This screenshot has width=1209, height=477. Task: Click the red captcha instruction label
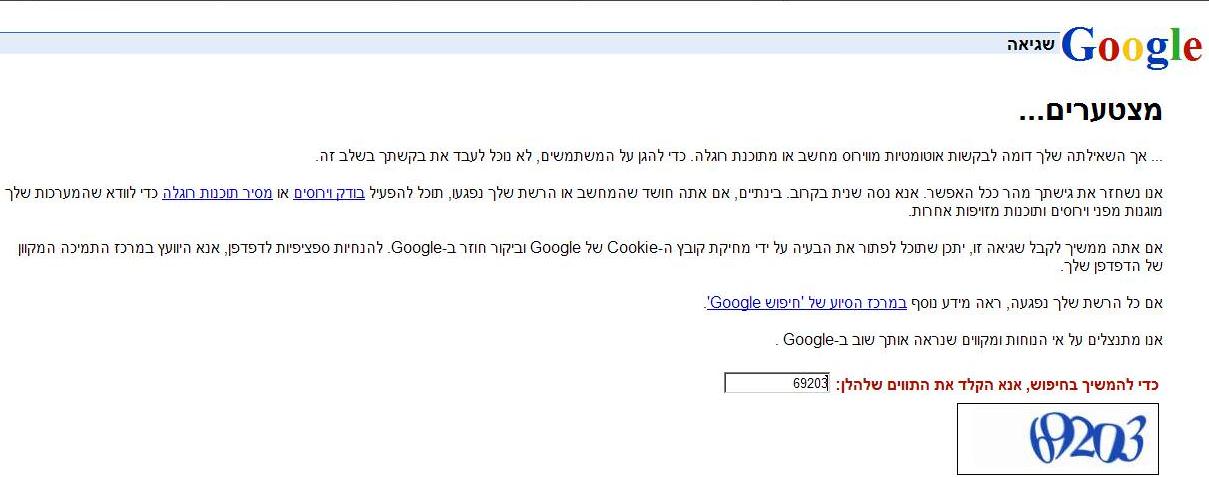tap(997, 384)
